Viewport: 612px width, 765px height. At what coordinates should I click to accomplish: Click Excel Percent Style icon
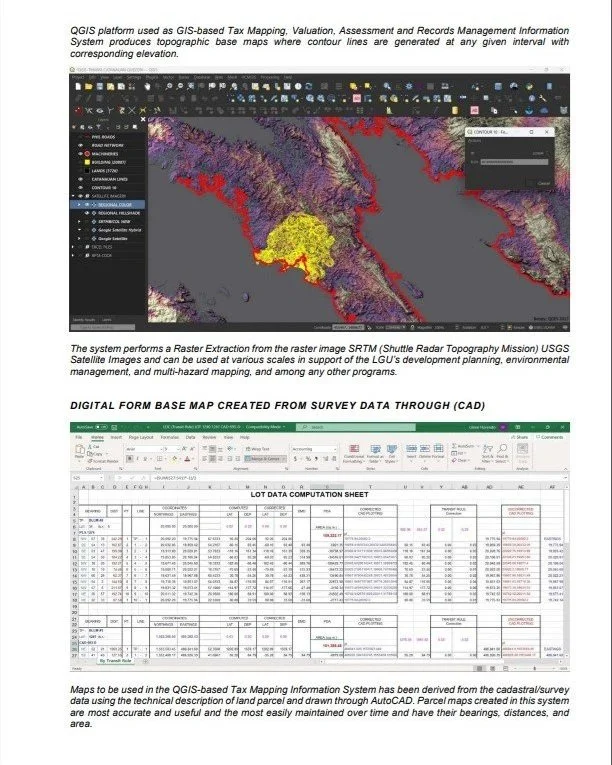pos(309,459)
